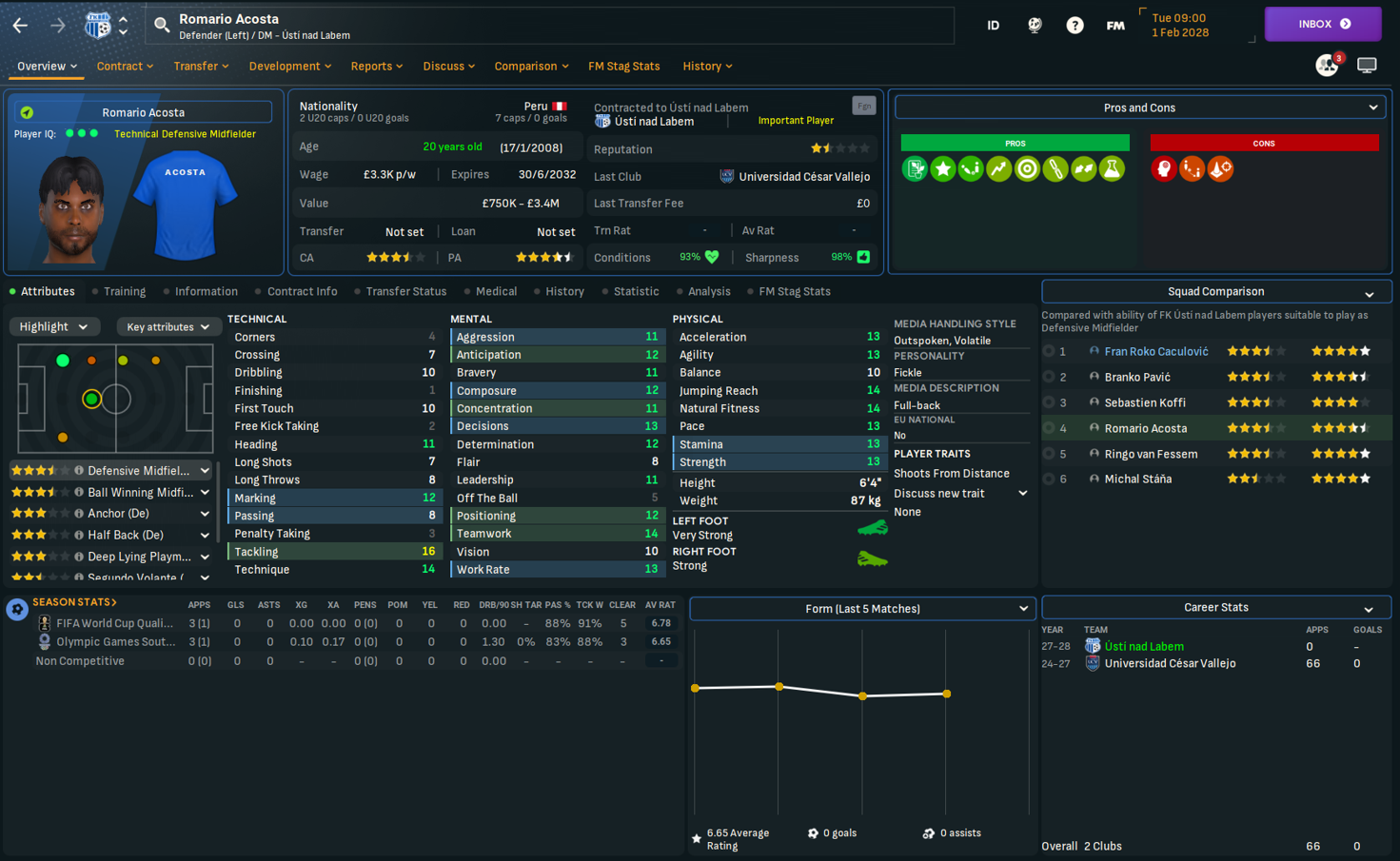Viewport: 1400px width, 861px height.
Task: Open Ústí nad Labem link under Contracted to
Action: click(x=654, y=122)
